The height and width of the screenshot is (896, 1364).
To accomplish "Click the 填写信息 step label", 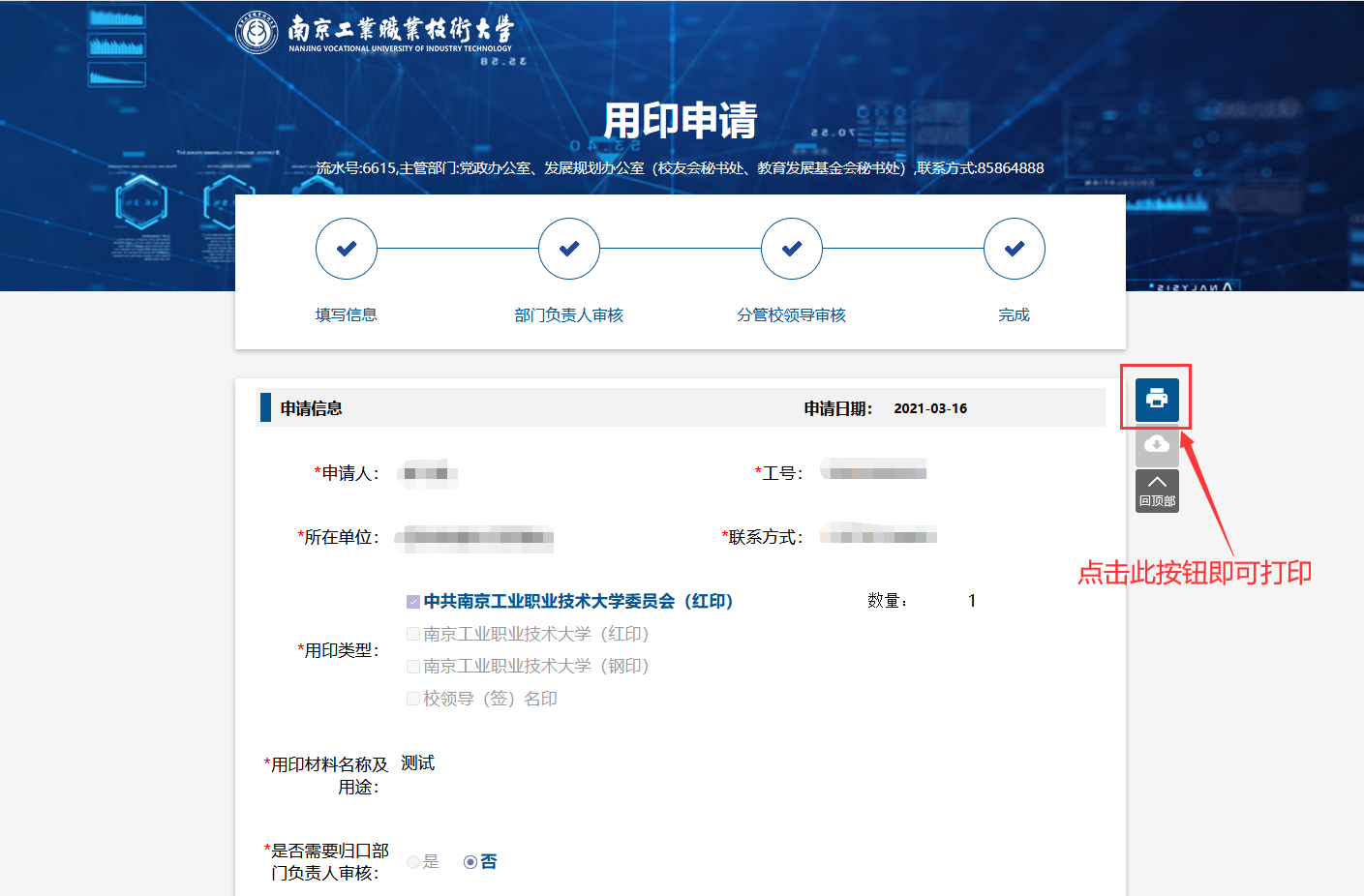I will tap(346, 314).
